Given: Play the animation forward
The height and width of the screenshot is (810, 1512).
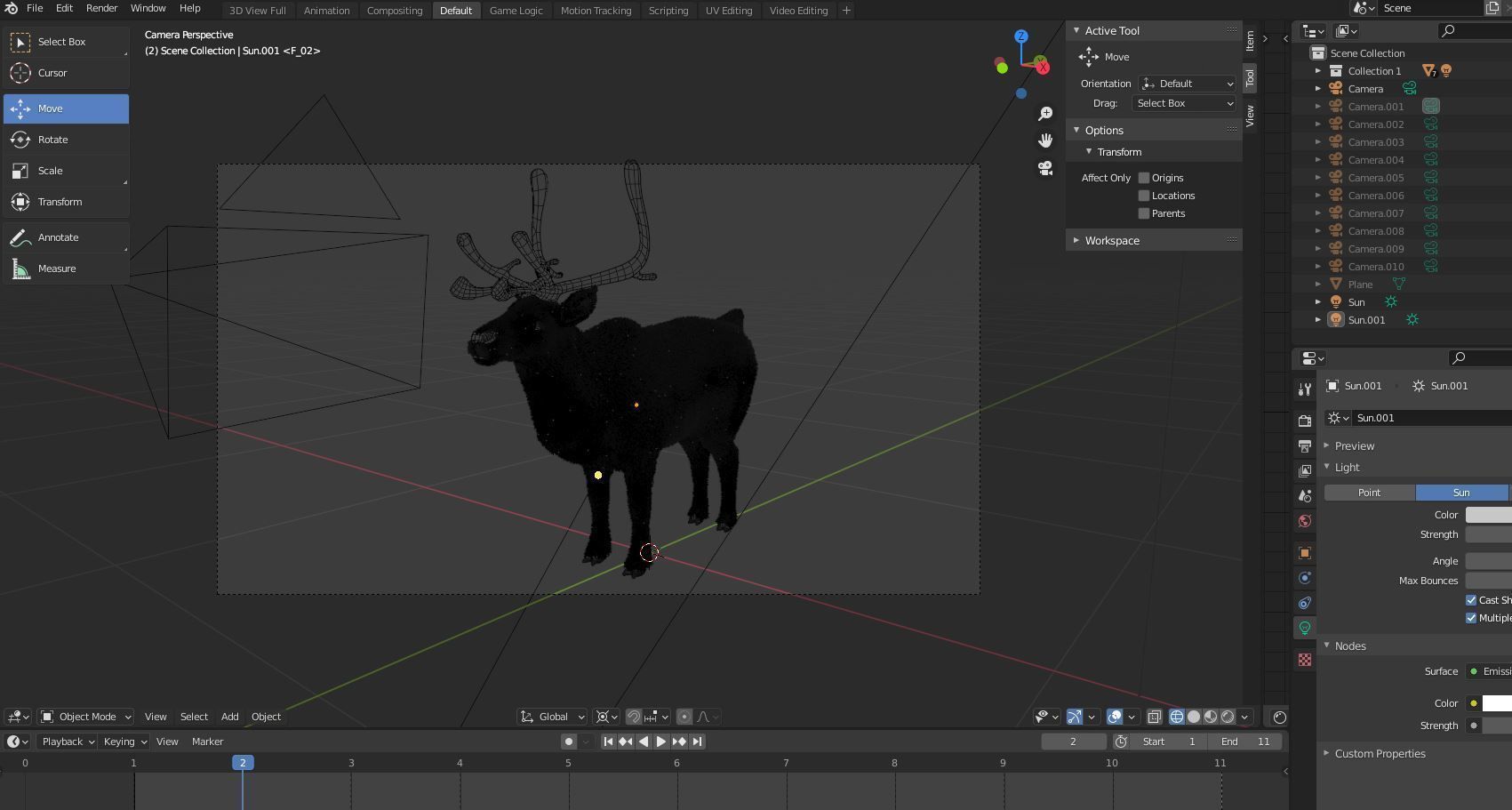Looking at the screenshot, I should (661, 742).
